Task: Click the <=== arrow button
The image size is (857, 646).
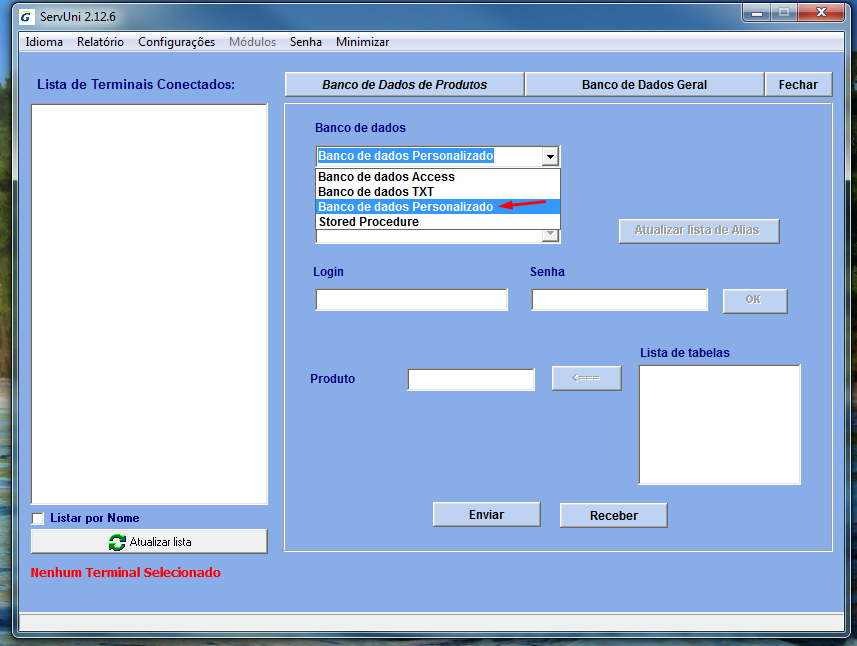Action: pyautogui.click(x=586, y=378)
